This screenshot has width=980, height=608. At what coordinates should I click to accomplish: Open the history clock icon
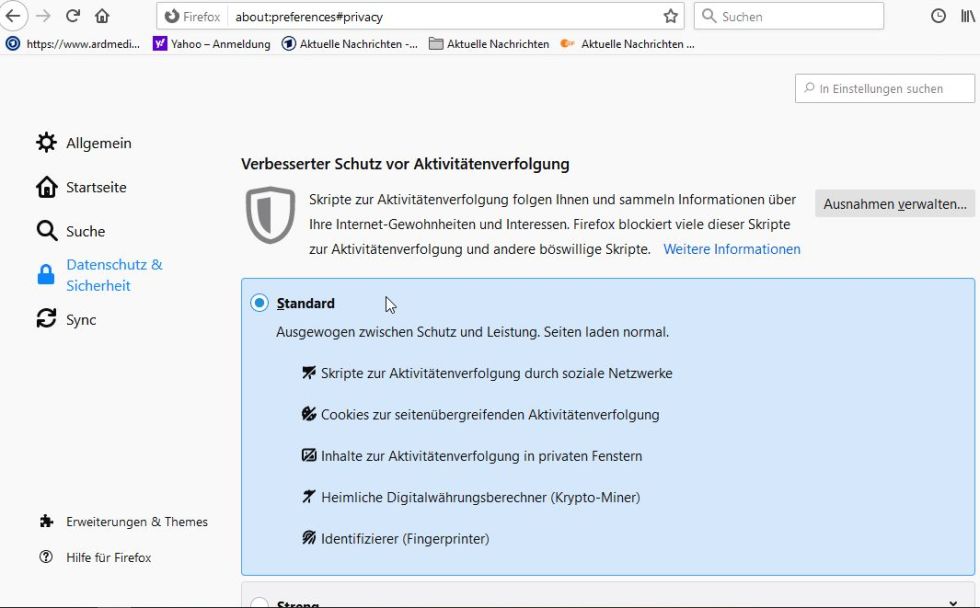tap(938, 16)
